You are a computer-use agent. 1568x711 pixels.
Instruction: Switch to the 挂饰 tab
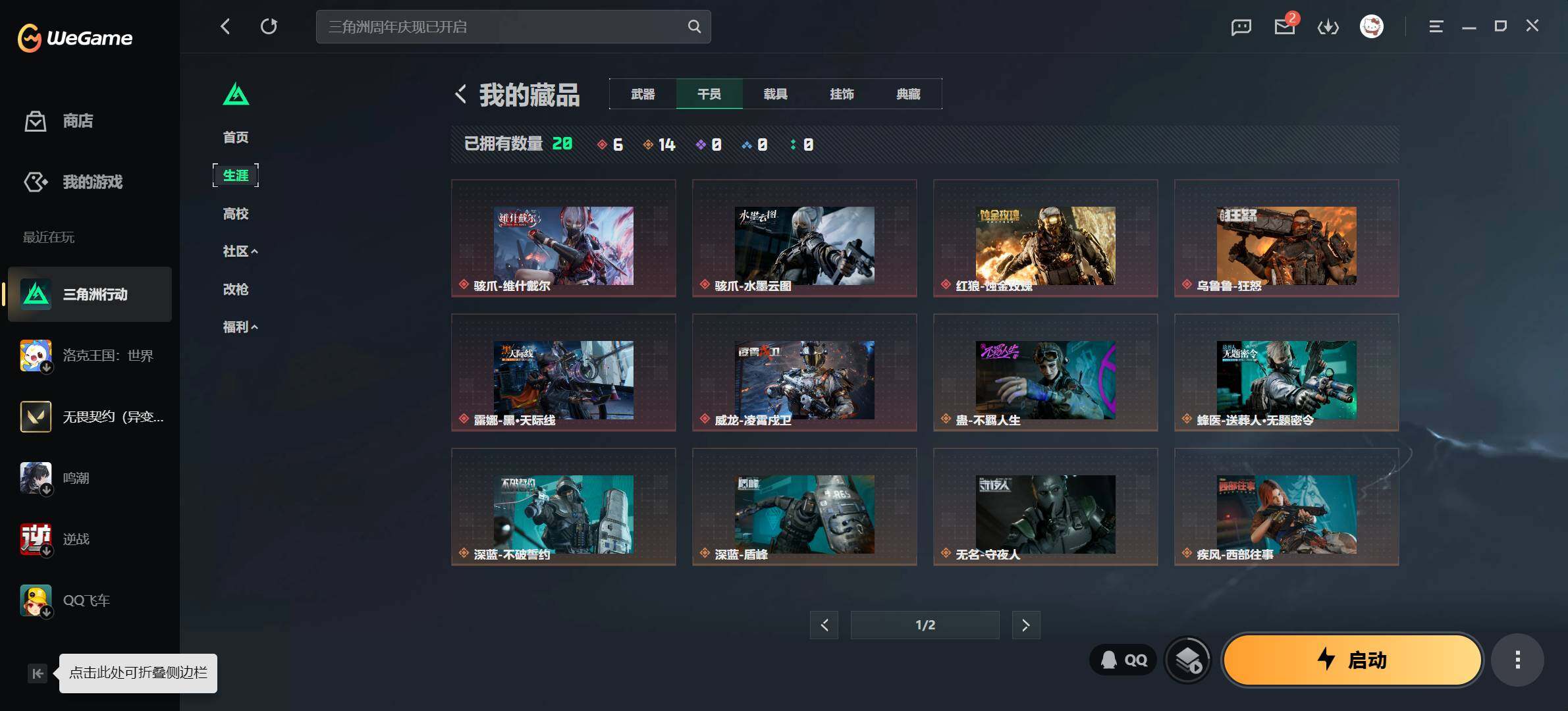pos(842,94)
